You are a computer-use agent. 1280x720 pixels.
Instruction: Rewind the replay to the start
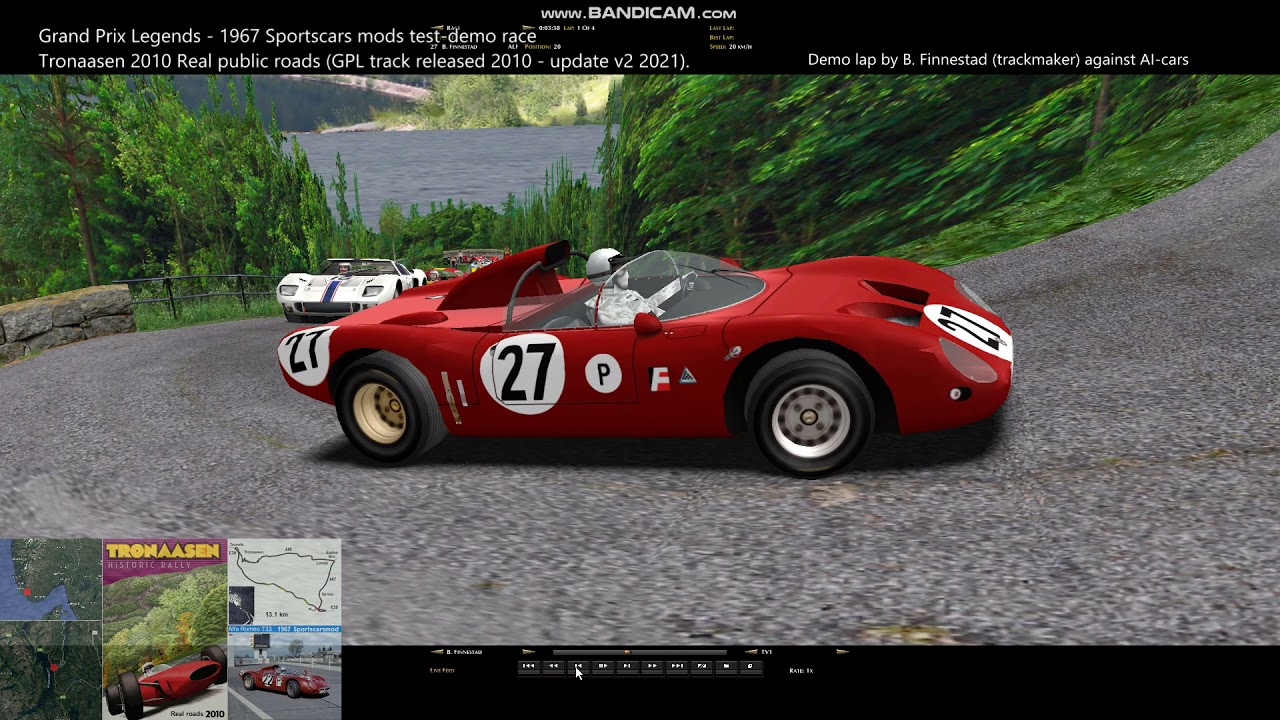pyautogui.click(x=528, y=666)
